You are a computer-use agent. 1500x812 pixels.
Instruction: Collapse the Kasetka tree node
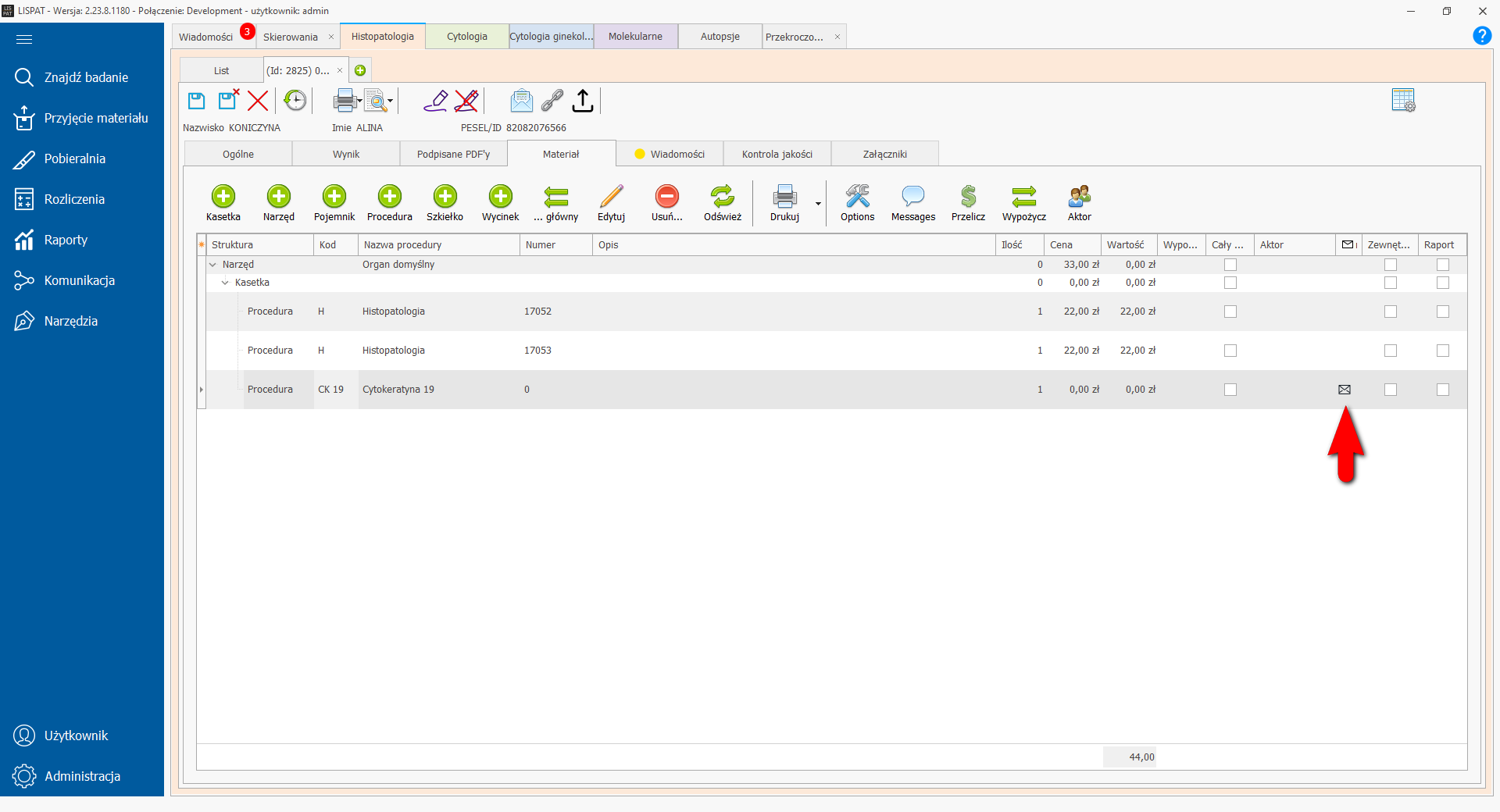(x=225, y=283)
